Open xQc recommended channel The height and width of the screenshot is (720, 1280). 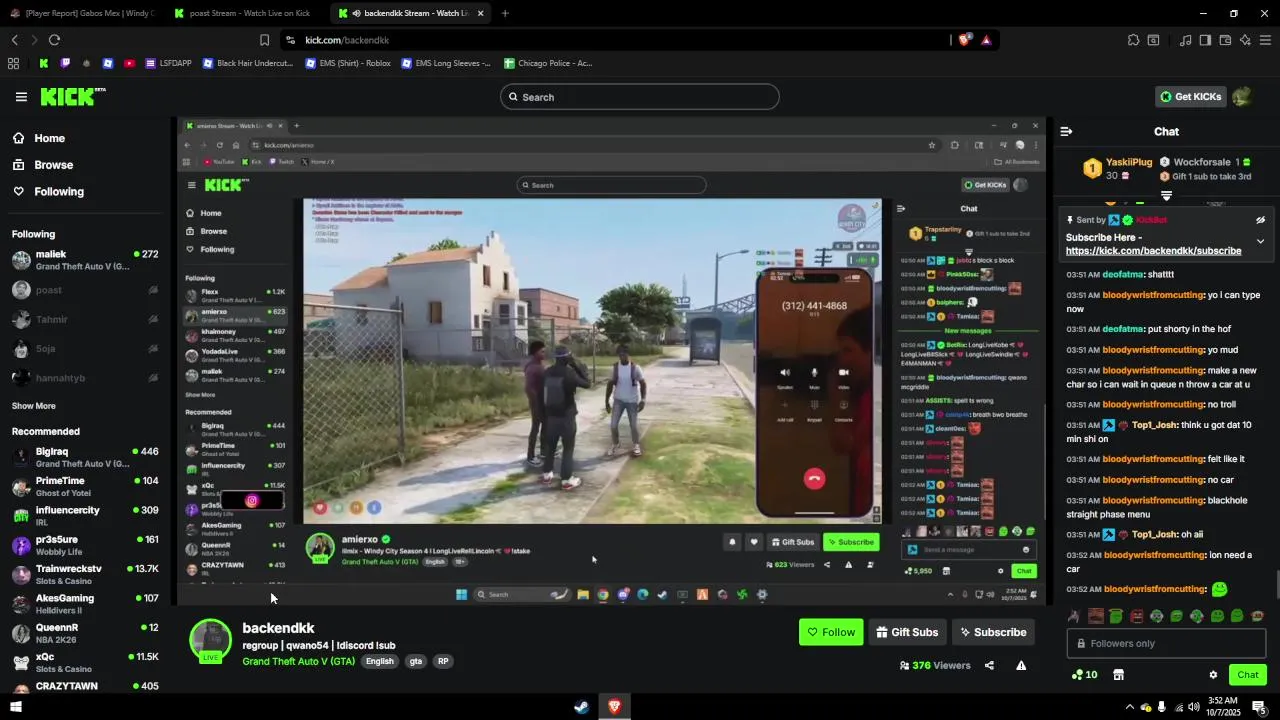pyautogui.click(x=85, y=663)
